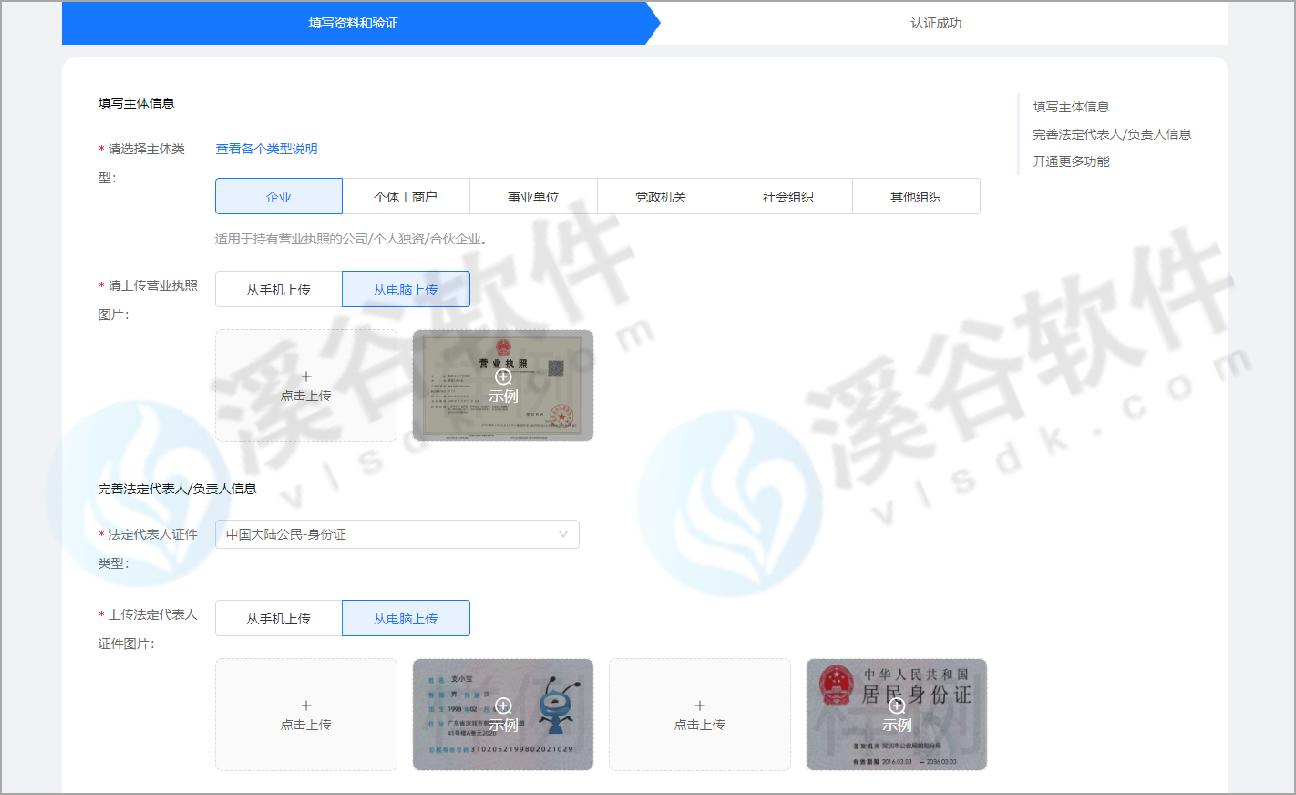
Task: Click the chevron arrow in the ID type selector
Action: (x=563, y=534)
